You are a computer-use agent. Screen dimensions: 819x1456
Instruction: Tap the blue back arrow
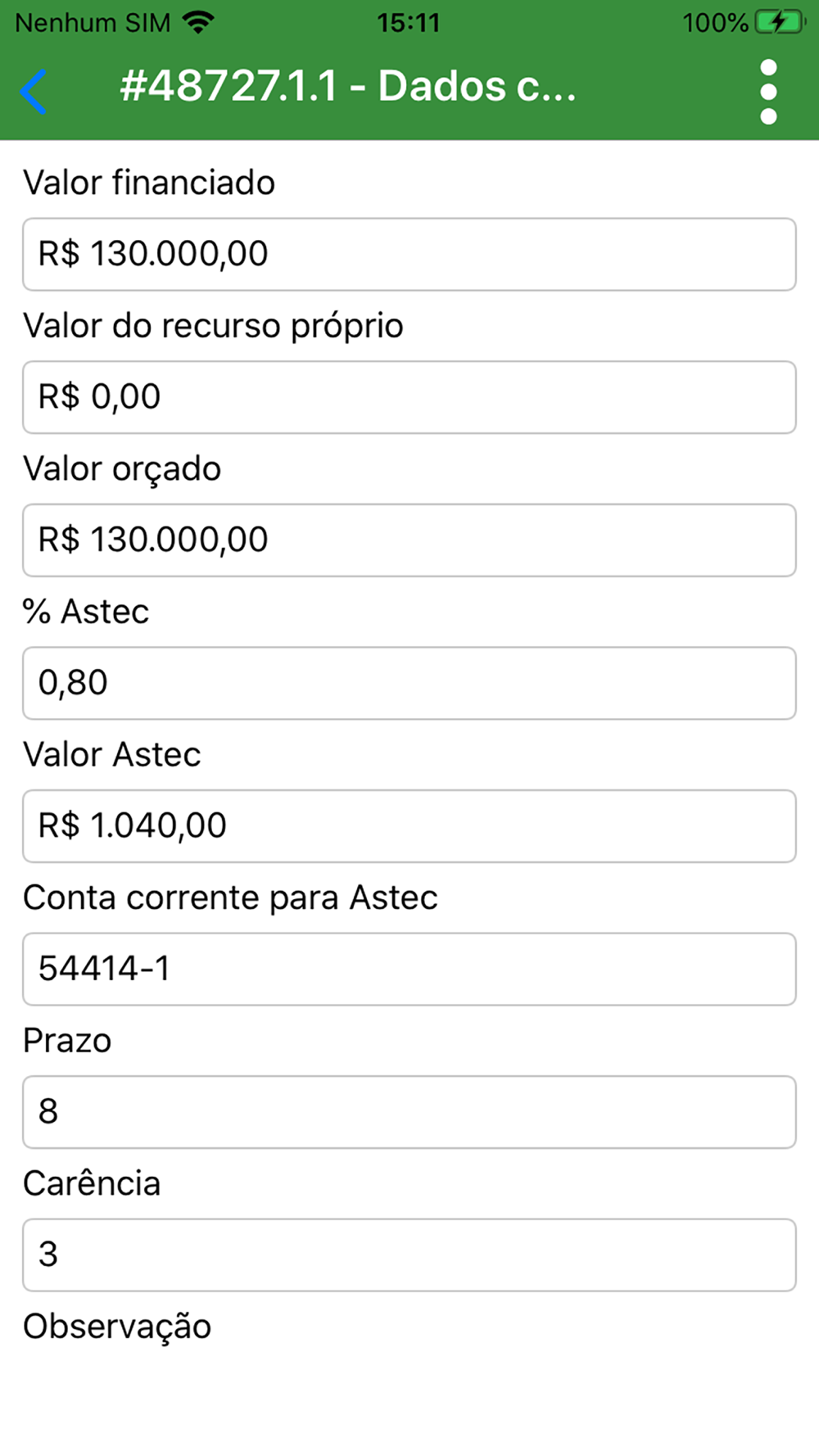pos(34,90)
